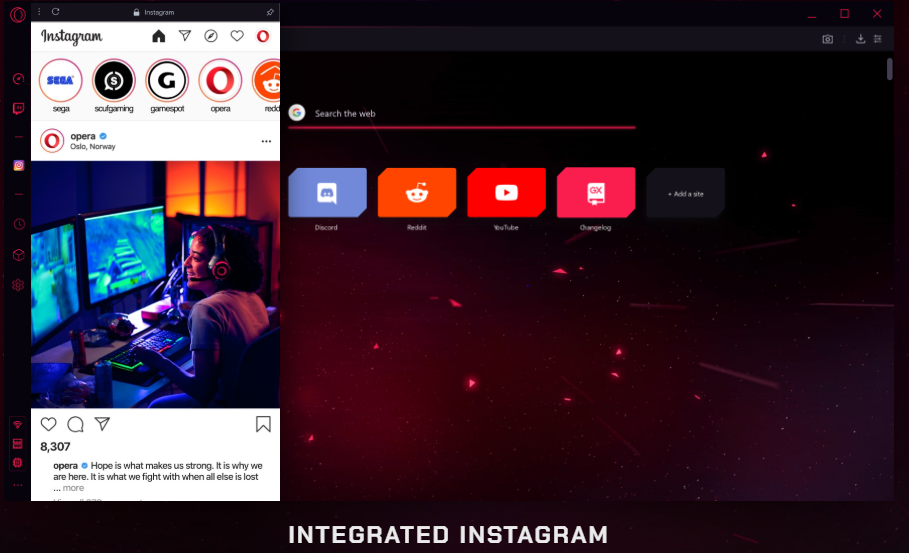Comment on the opera post

coord(75,424)
